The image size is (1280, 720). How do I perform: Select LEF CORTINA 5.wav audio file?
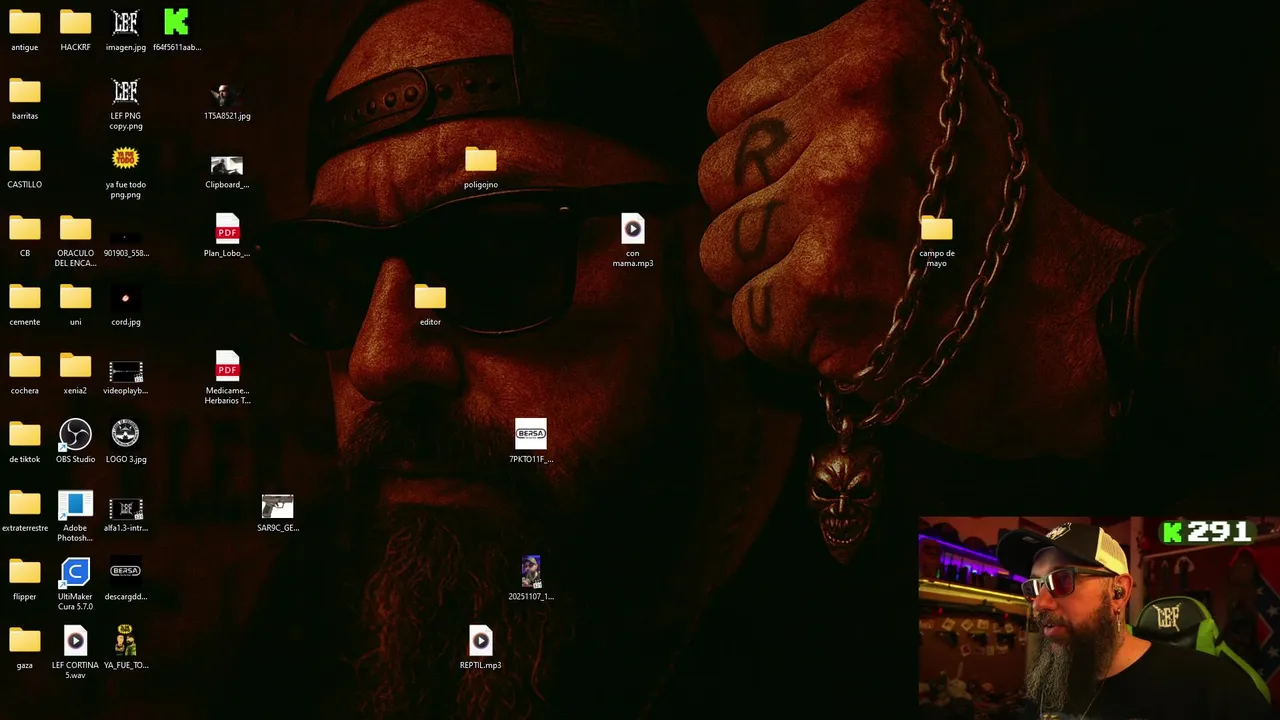click(75, 641)
